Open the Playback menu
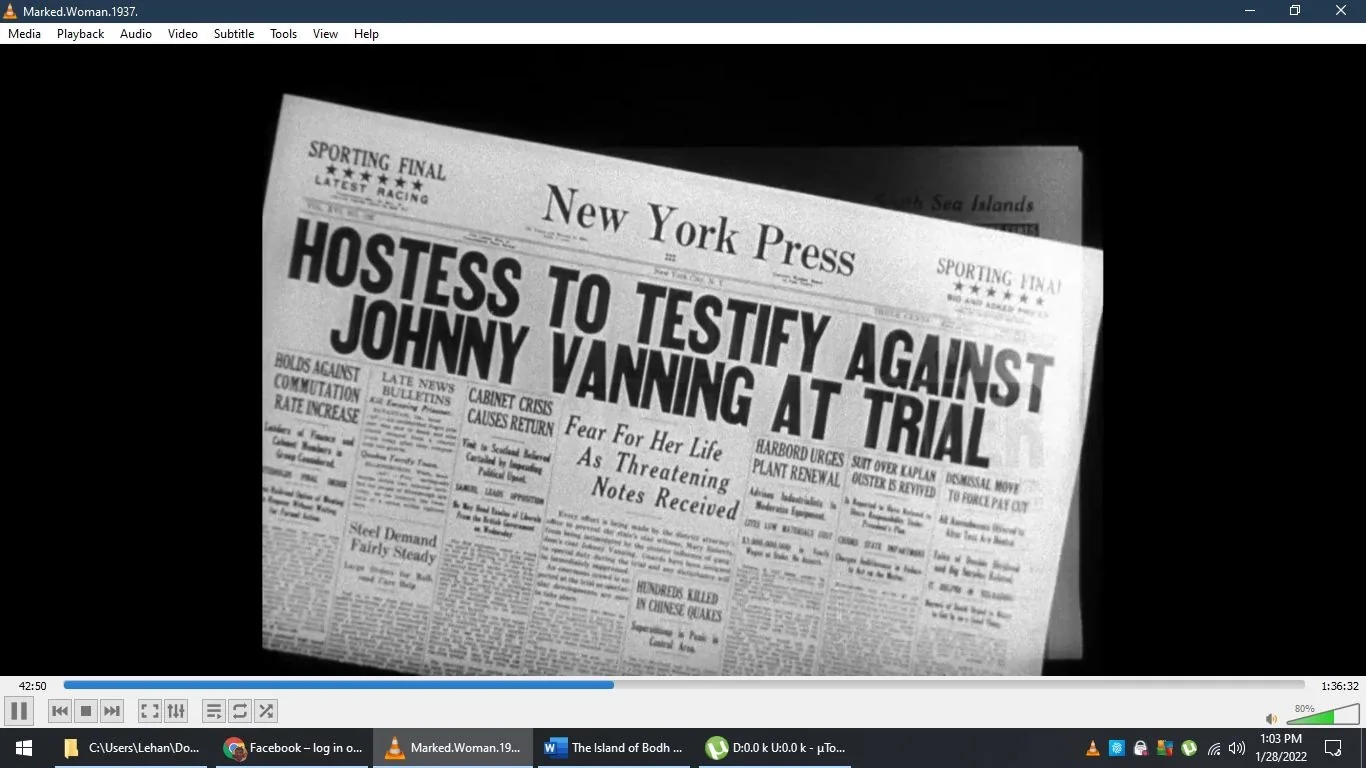Screen dimensions: 1366x768 click(x=80, y=33)
